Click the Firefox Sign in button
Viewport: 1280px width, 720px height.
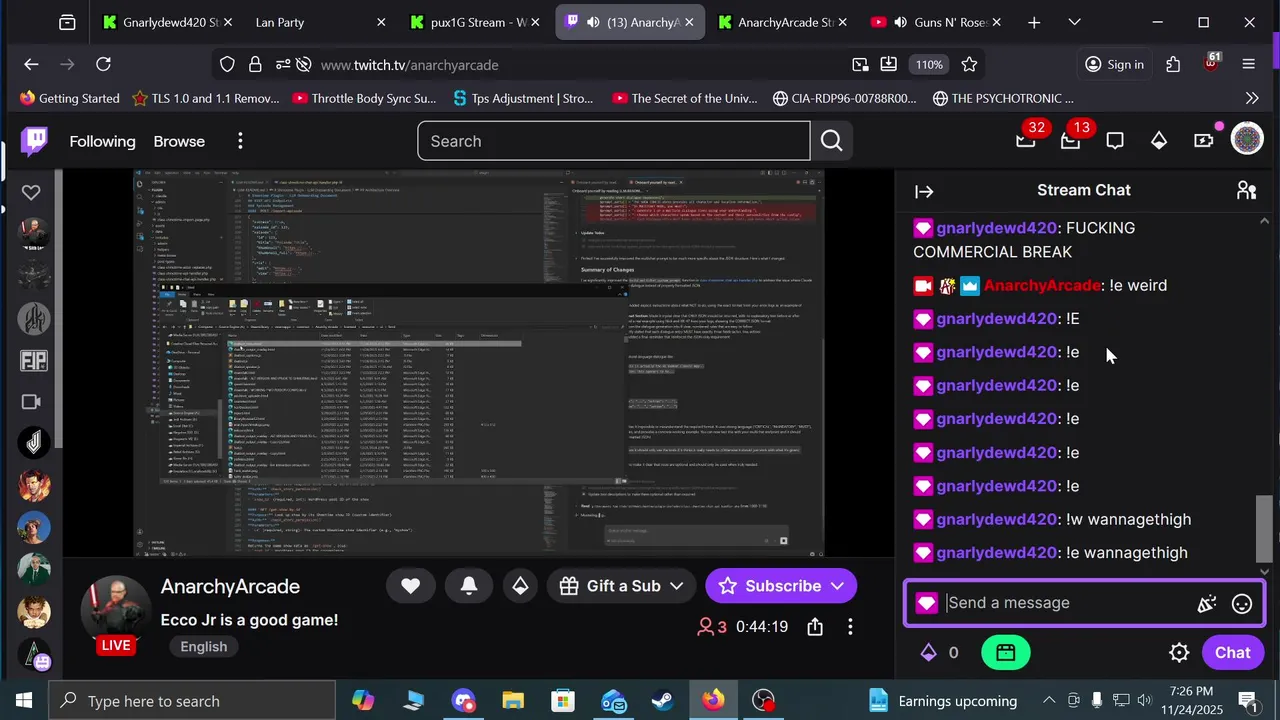[x=1114, y=65]
